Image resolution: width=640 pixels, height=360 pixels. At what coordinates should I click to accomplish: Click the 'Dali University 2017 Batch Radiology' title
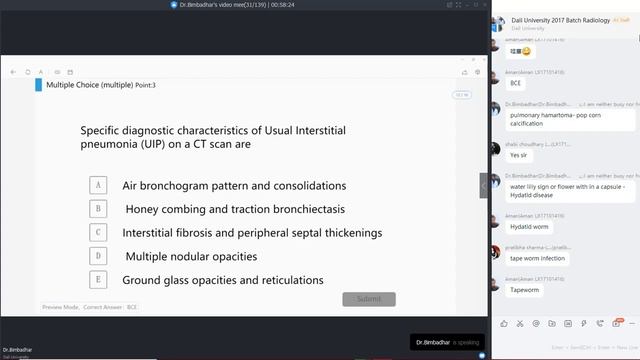[x=560, y=20]
